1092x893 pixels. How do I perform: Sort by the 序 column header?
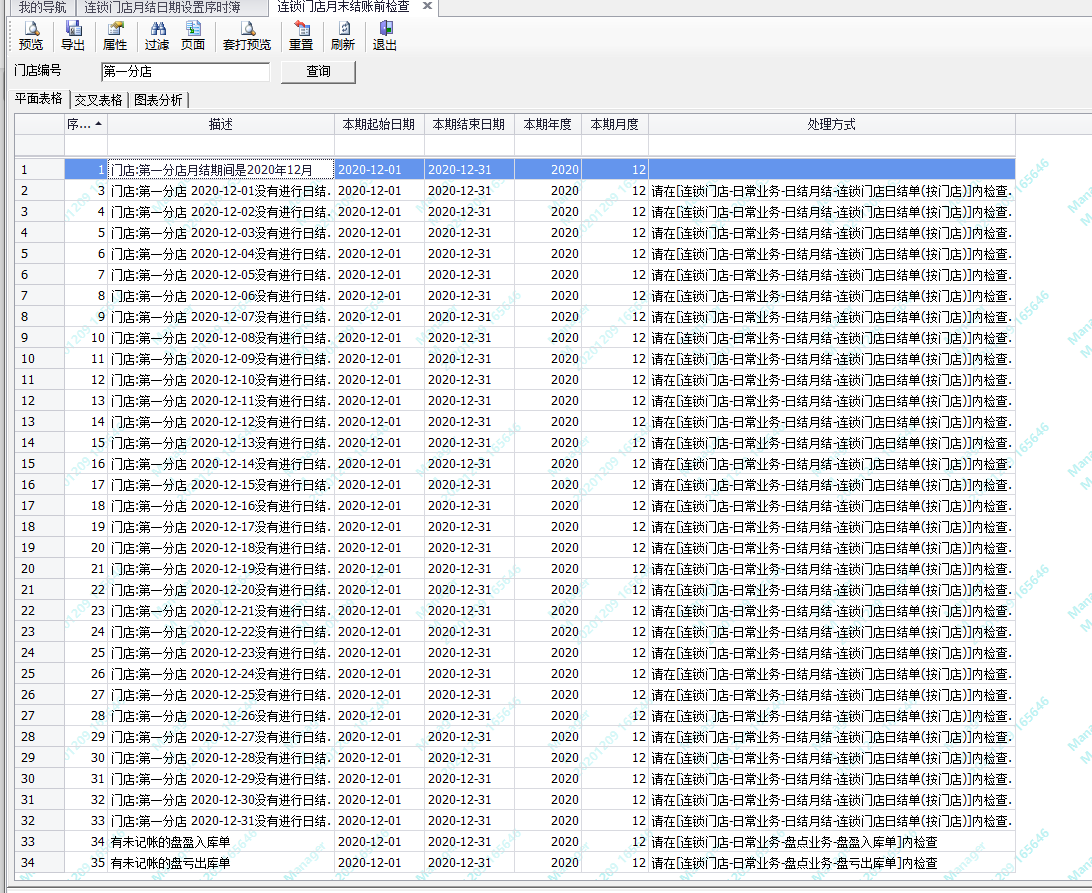(x=86, y=125)
